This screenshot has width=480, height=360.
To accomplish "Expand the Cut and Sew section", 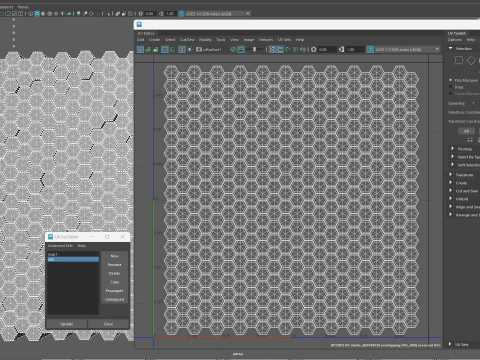I will coord(450,191).
